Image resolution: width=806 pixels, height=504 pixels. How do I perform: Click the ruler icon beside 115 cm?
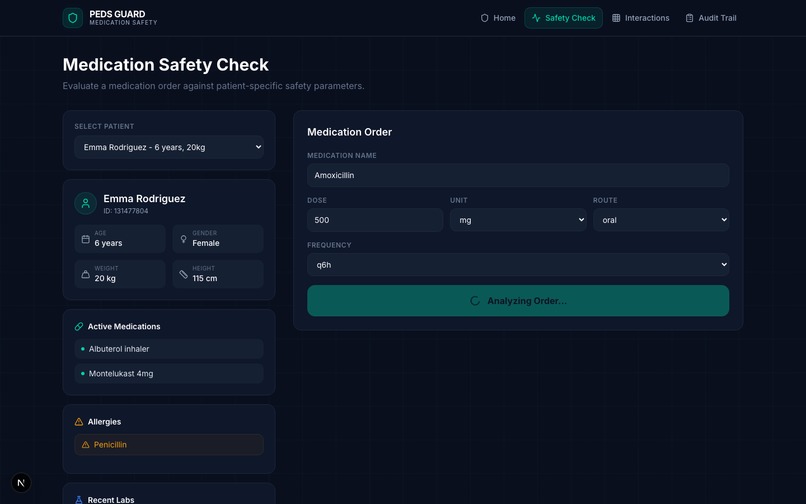pyautogui.click(x=184, y=274)
